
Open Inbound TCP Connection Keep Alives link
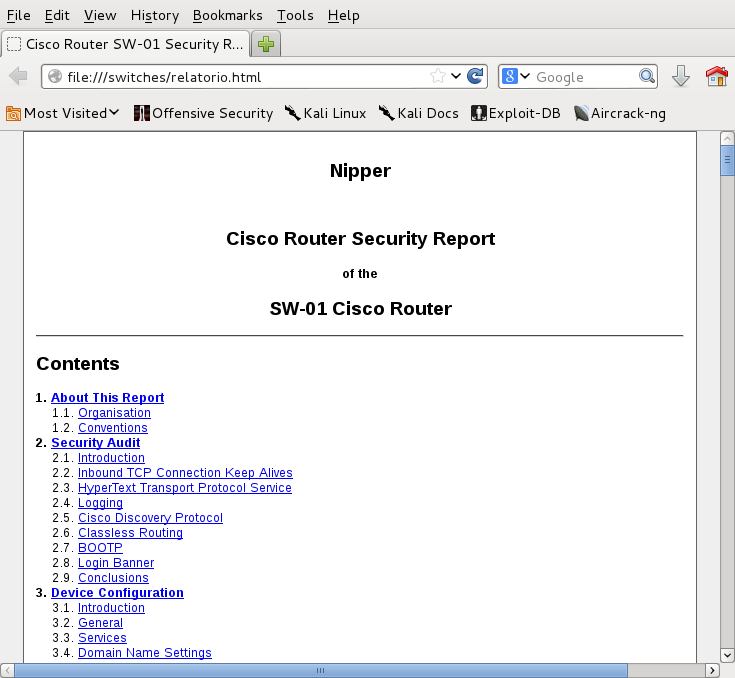point(185,473)
